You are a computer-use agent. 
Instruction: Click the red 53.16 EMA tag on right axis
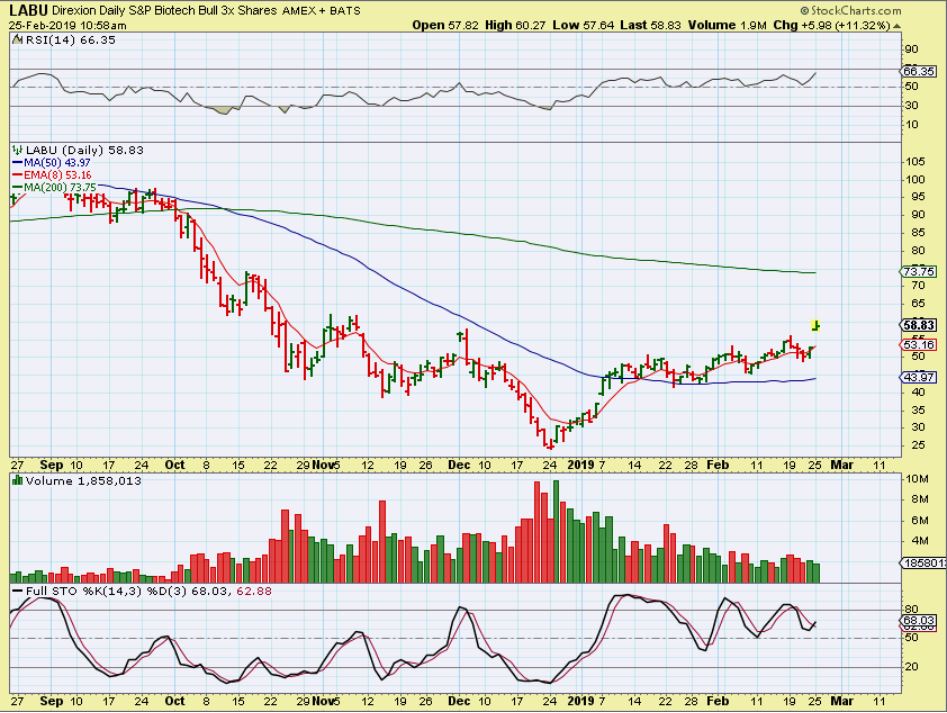tap(918, 345)
